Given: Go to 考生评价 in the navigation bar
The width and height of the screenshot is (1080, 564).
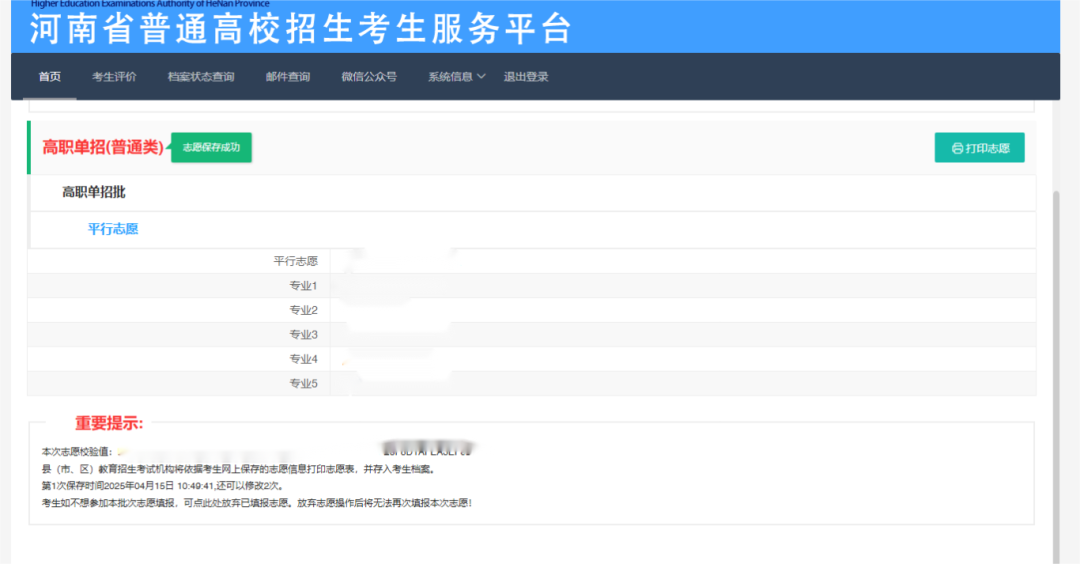Looking at the screenshot, I should tap(114, 76).
